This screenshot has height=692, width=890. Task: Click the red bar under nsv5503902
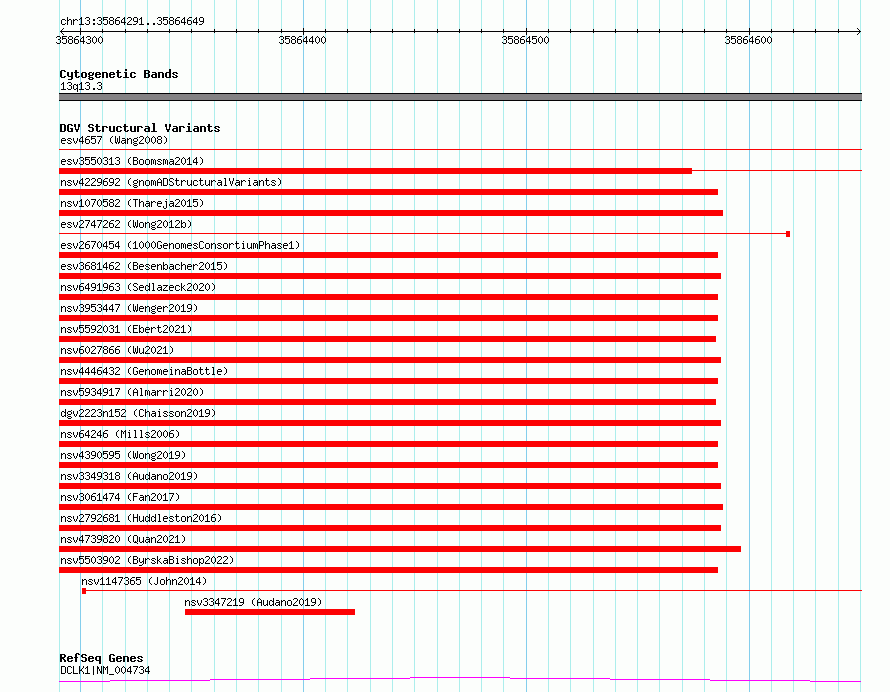tap(388, 570)
